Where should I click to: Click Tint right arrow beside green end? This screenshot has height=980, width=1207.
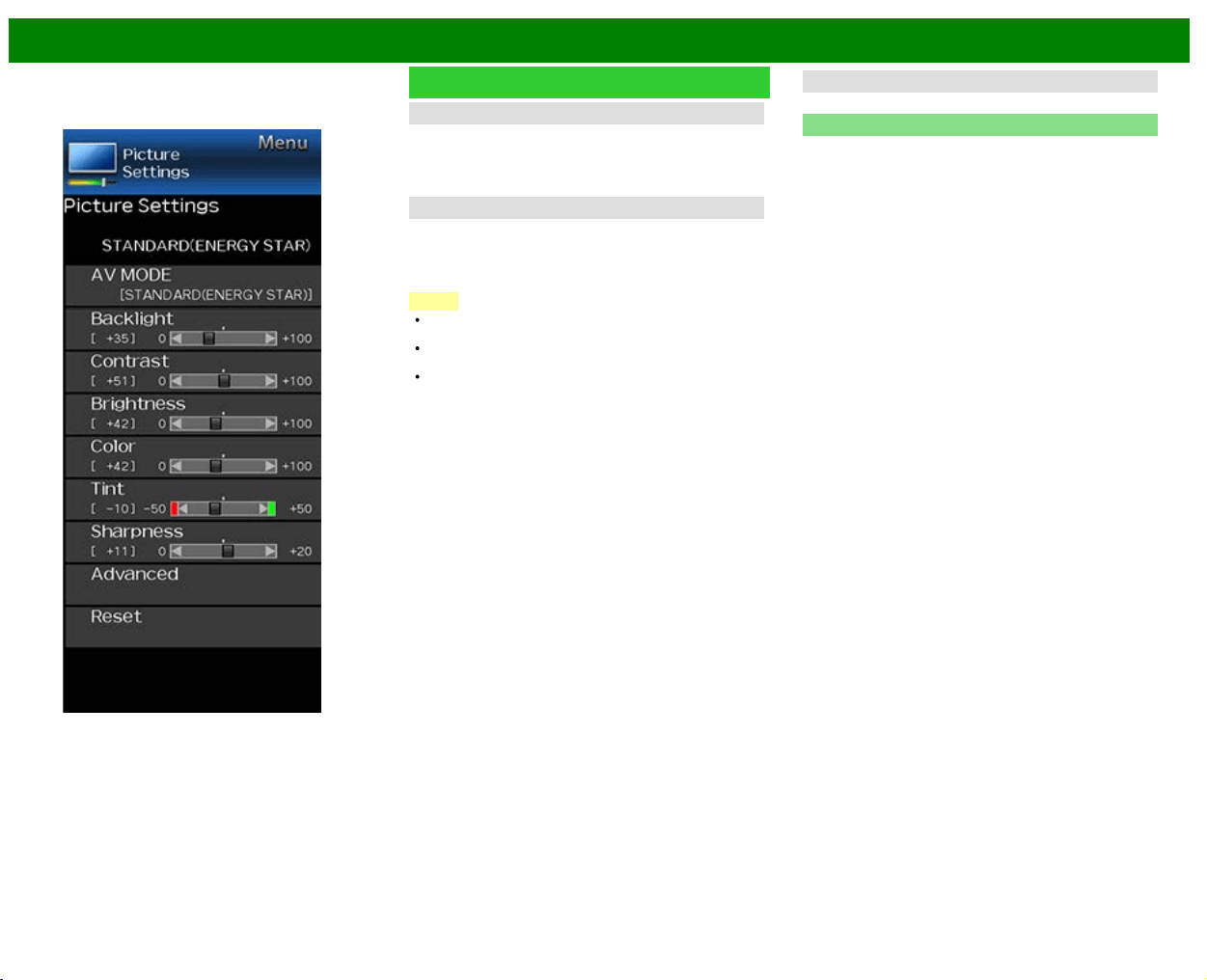[263, 508]
